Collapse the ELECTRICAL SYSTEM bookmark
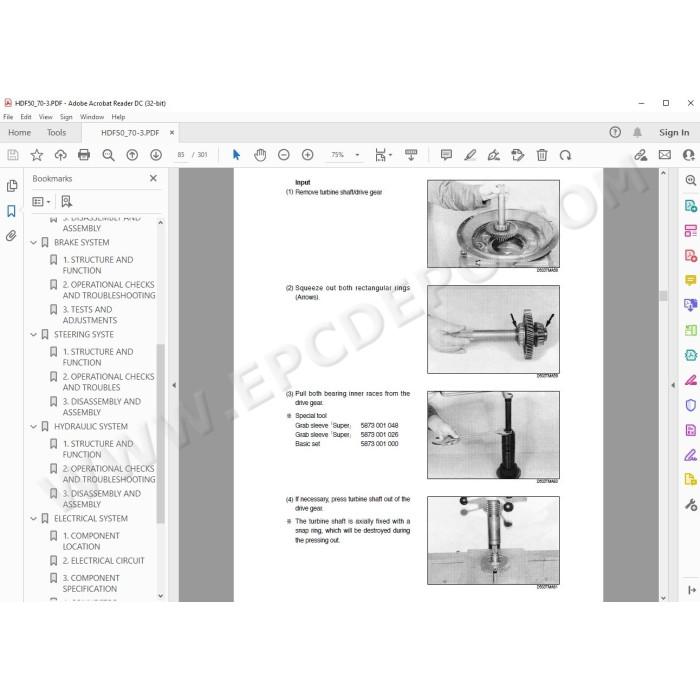Viewport: 700px width, 700px height. point(33,518)
